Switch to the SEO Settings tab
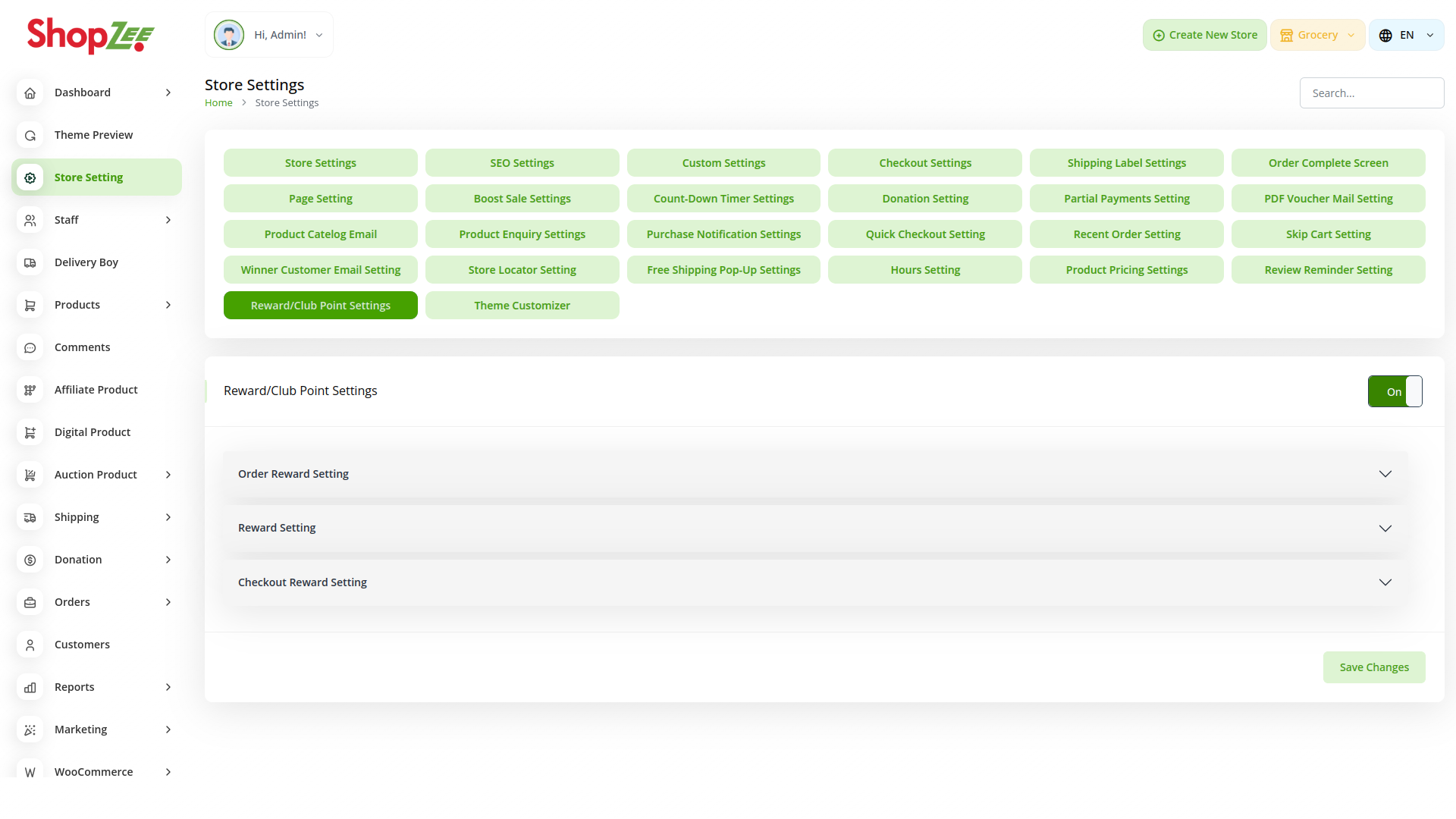Screen dimensions: 1456x819 click(x=522, y=163)
